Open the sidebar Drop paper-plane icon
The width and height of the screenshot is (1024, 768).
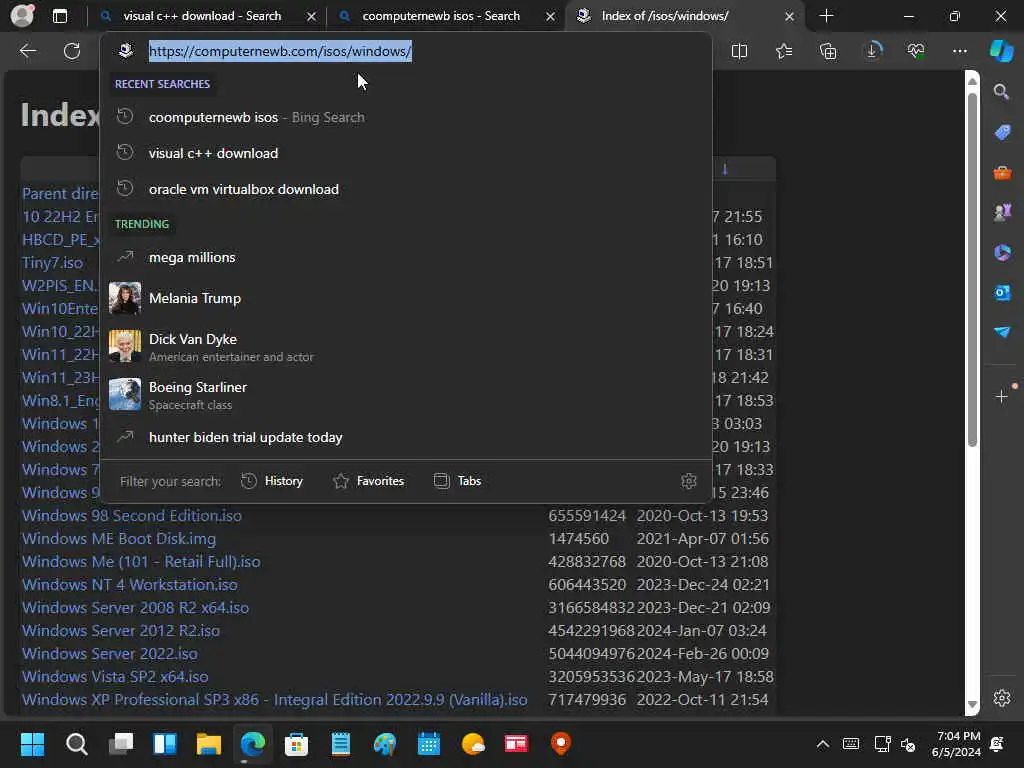tap(1002, 332)
